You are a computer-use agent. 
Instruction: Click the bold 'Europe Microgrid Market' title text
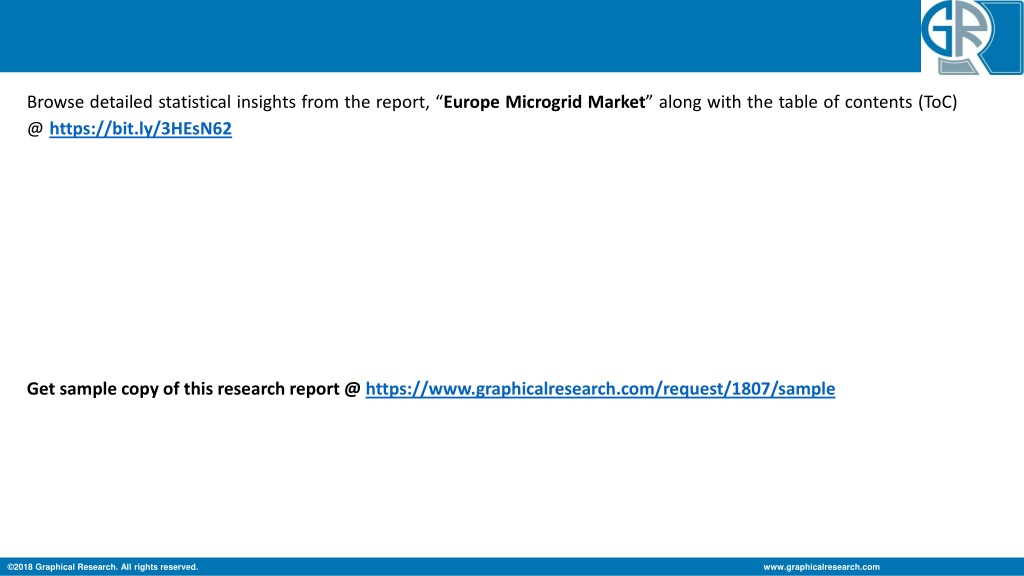[544, 103]
